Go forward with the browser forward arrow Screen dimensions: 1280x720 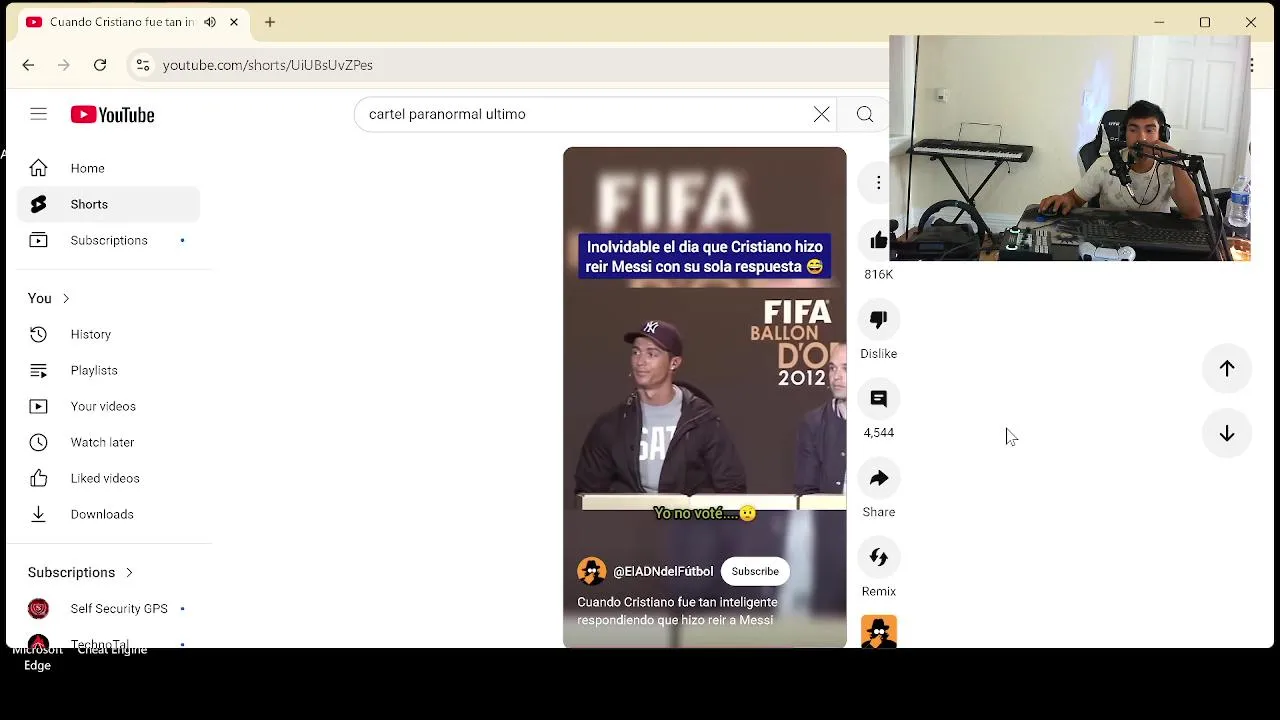(64, 65)
